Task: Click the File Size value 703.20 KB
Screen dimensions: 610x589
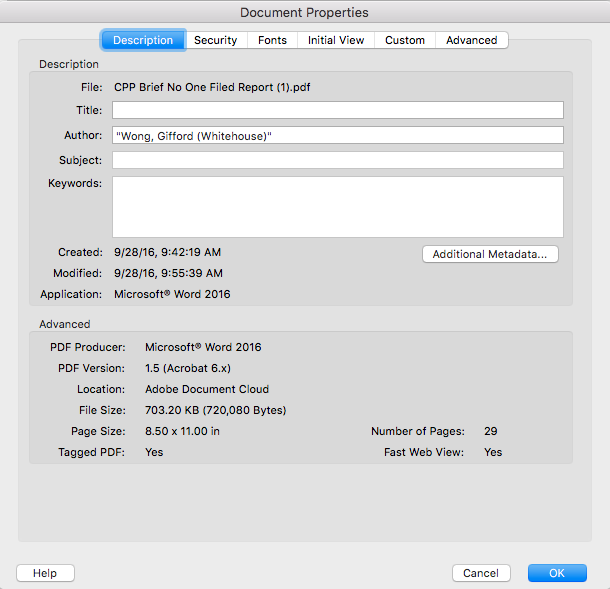Action: [x=215, y=410]
